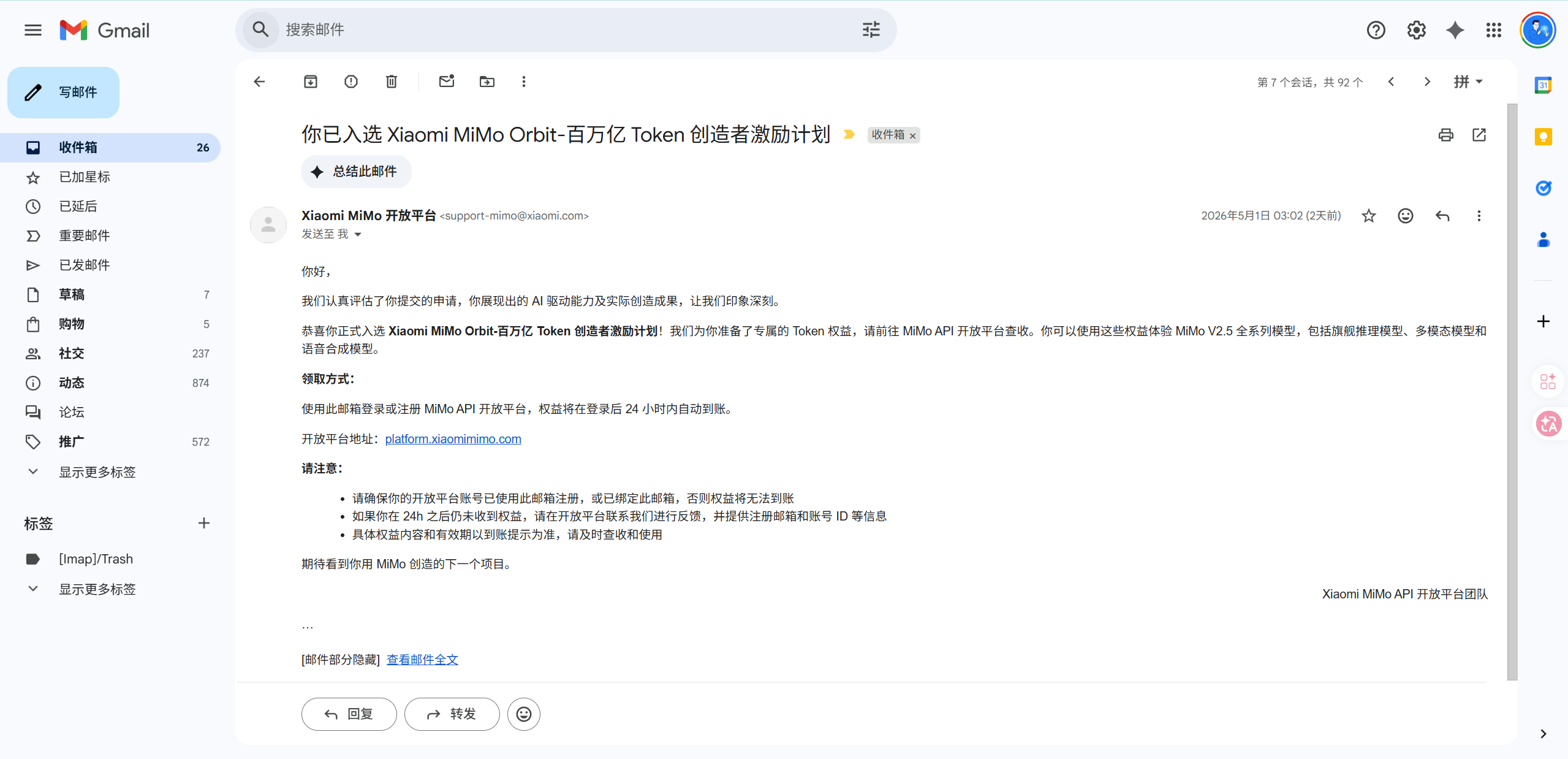Open 推广 category
The image size is (1568, 759).
pyautogui.click(x=110, y=442)
